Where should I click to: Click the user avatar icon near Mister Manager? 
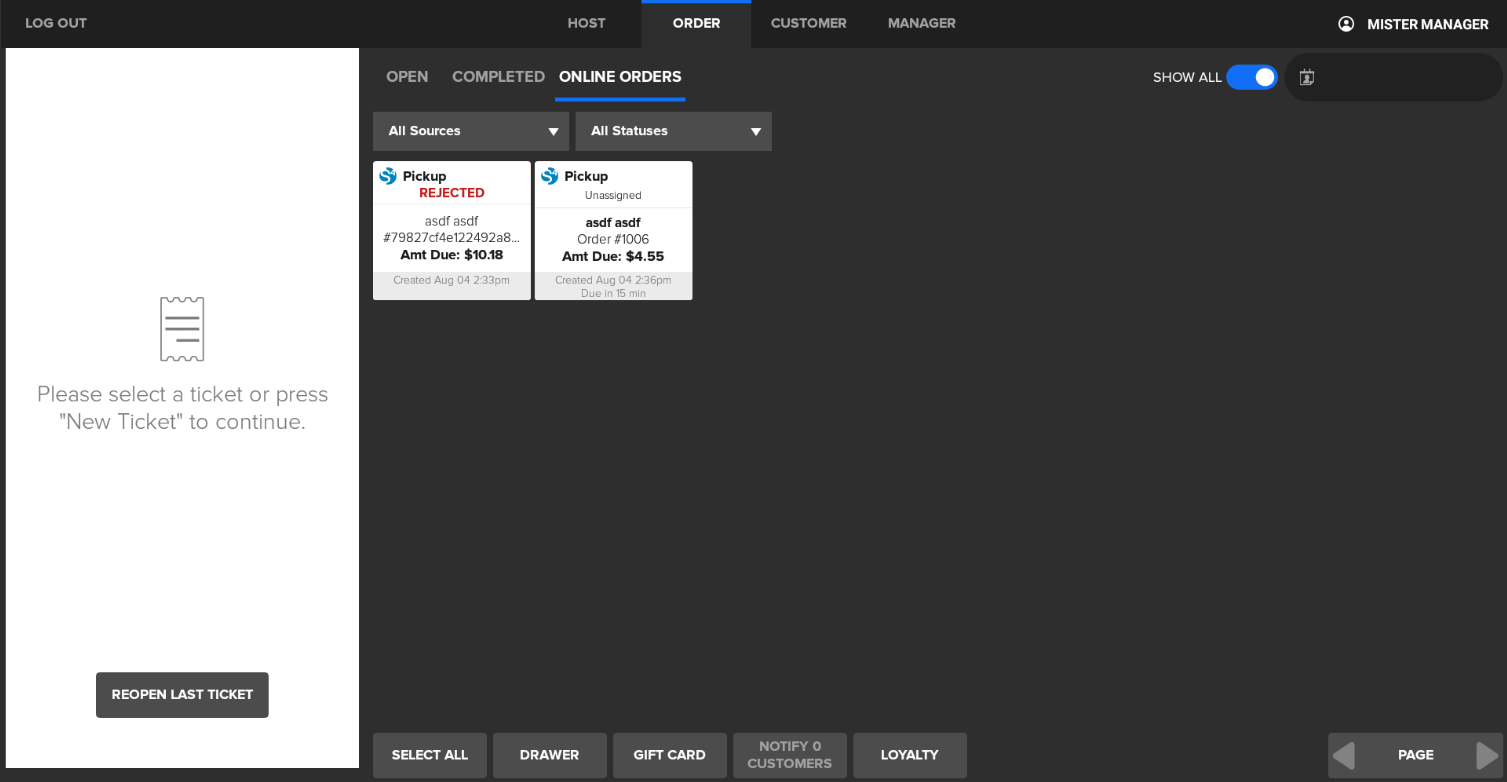pos(1346,23)
